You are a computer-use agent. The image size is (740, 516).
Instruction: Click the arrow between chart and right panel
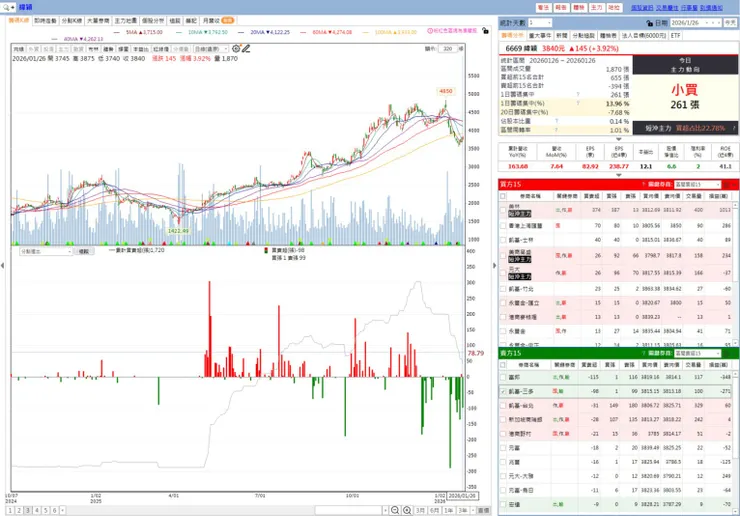click(495, 266)
